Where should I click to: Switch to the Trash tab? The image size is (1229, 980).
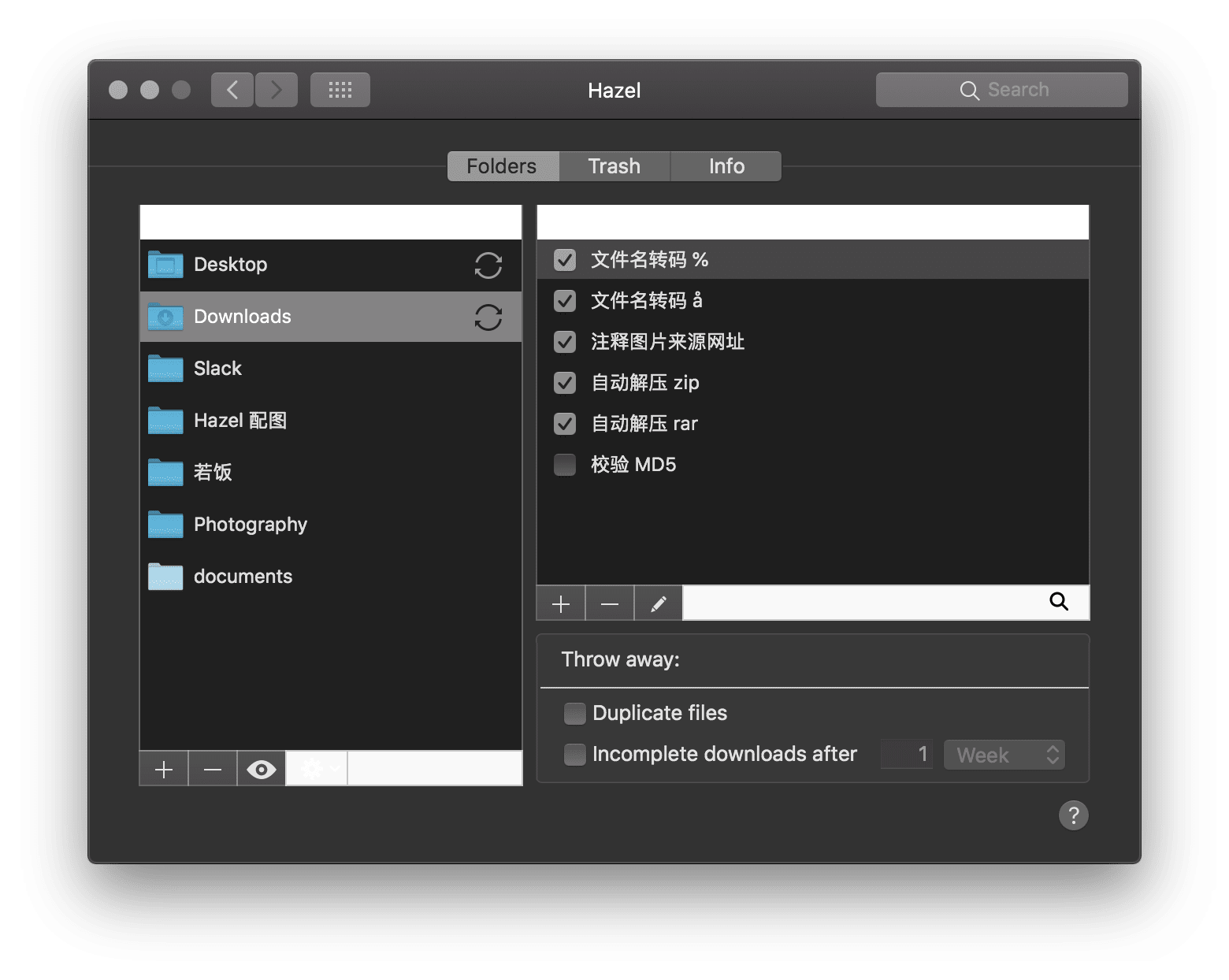pos(614,166)
